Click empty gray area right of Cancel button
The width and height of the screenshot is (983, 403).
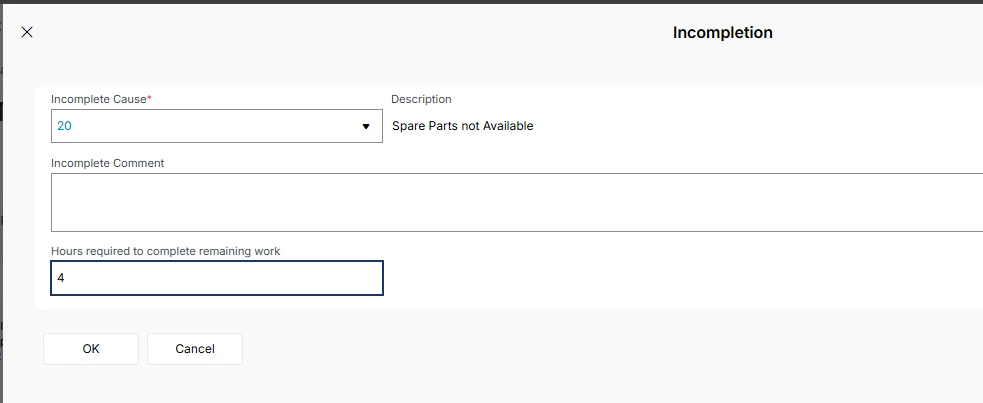600,350
